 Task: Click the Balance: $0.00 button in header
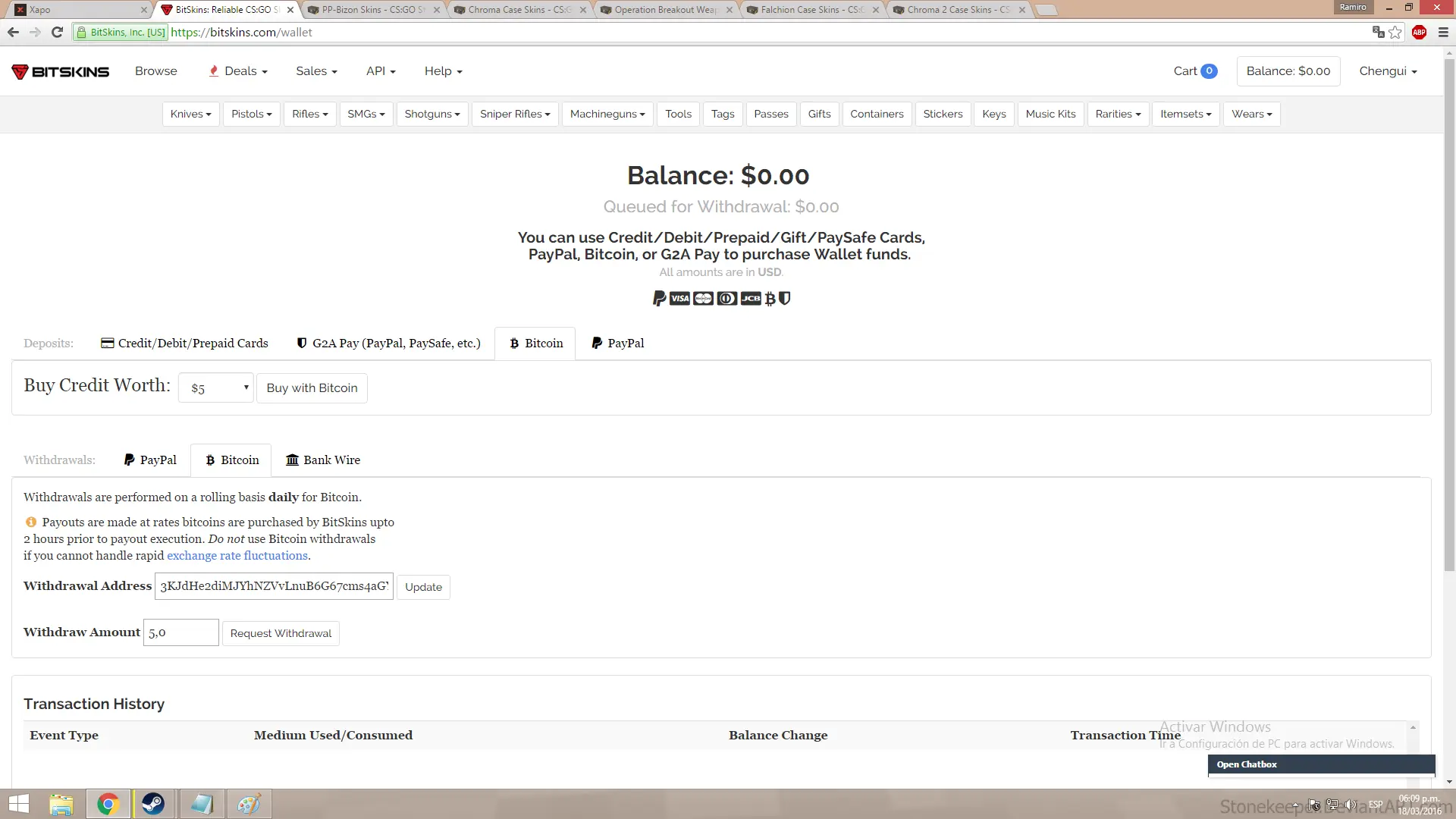point(1288,71)
